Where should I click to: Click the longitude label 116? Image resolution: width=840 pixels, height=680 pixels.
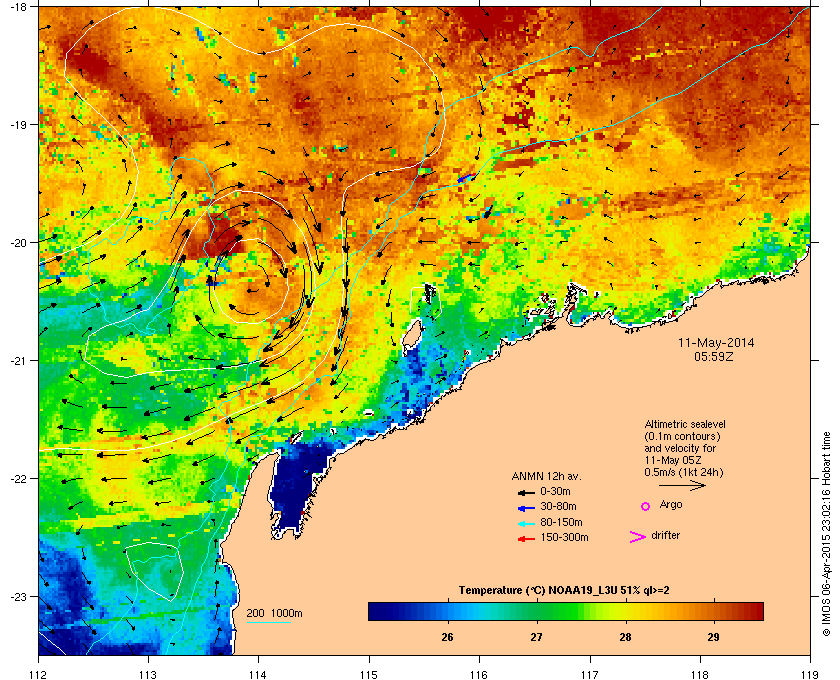pyautogui.click(x=479, y=674)
